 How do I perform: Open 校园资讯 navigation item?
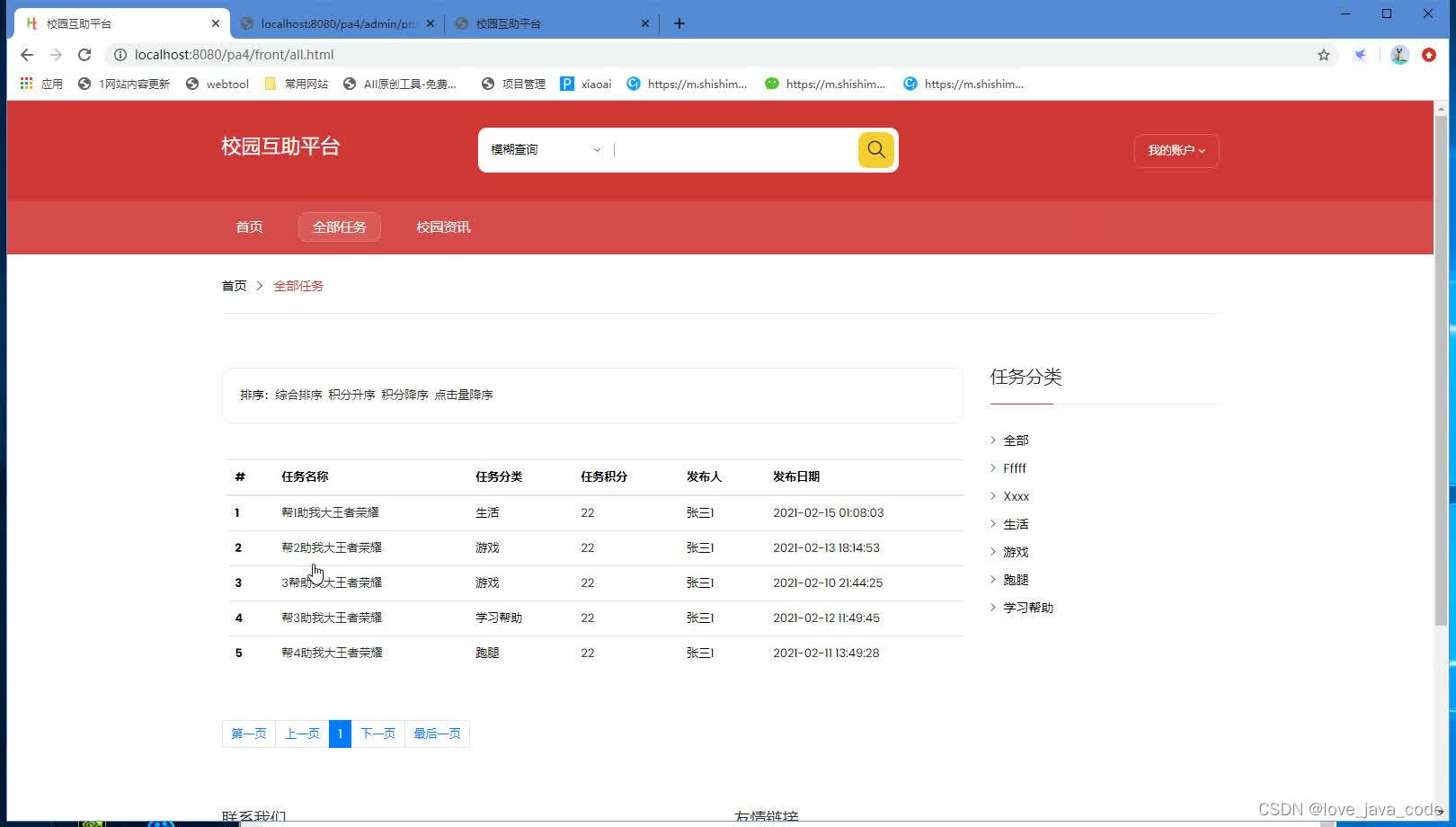(443, 227)
